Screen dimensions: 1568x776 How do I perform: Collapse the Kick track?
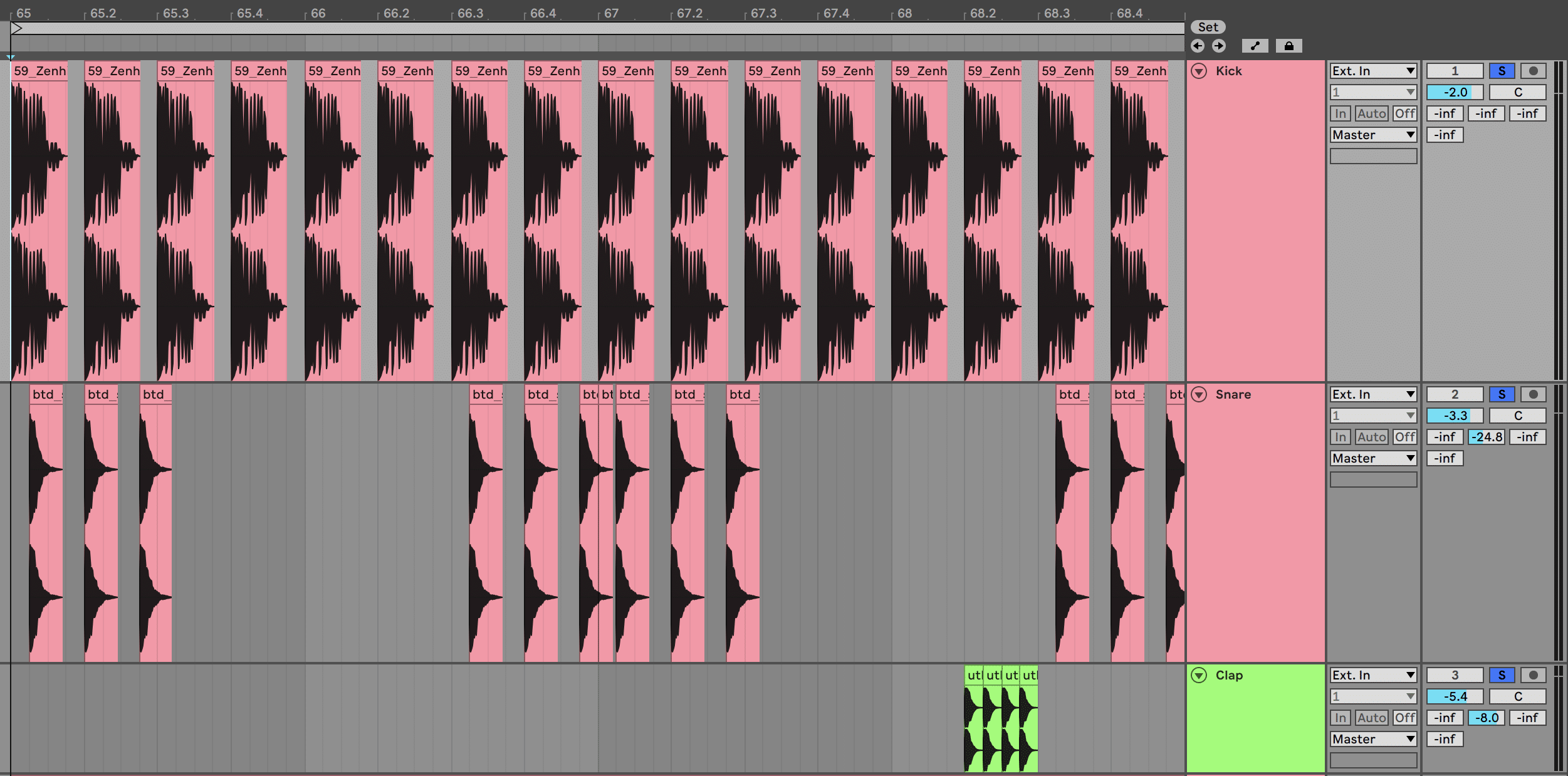(1199, 71)
